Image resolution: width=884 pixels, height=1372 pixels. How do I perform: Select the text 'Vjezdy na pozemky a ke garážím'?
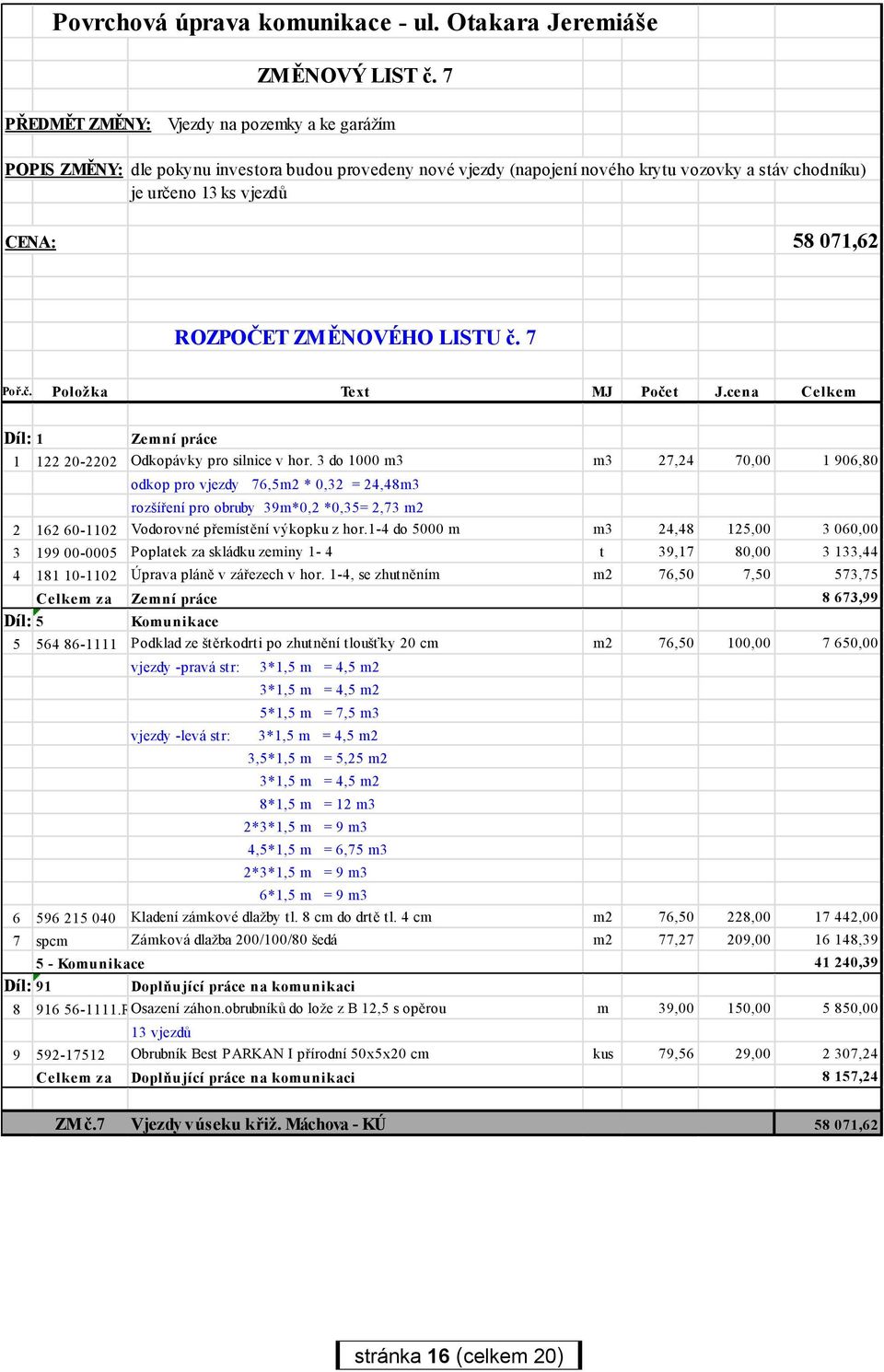[x=281, y=124]
